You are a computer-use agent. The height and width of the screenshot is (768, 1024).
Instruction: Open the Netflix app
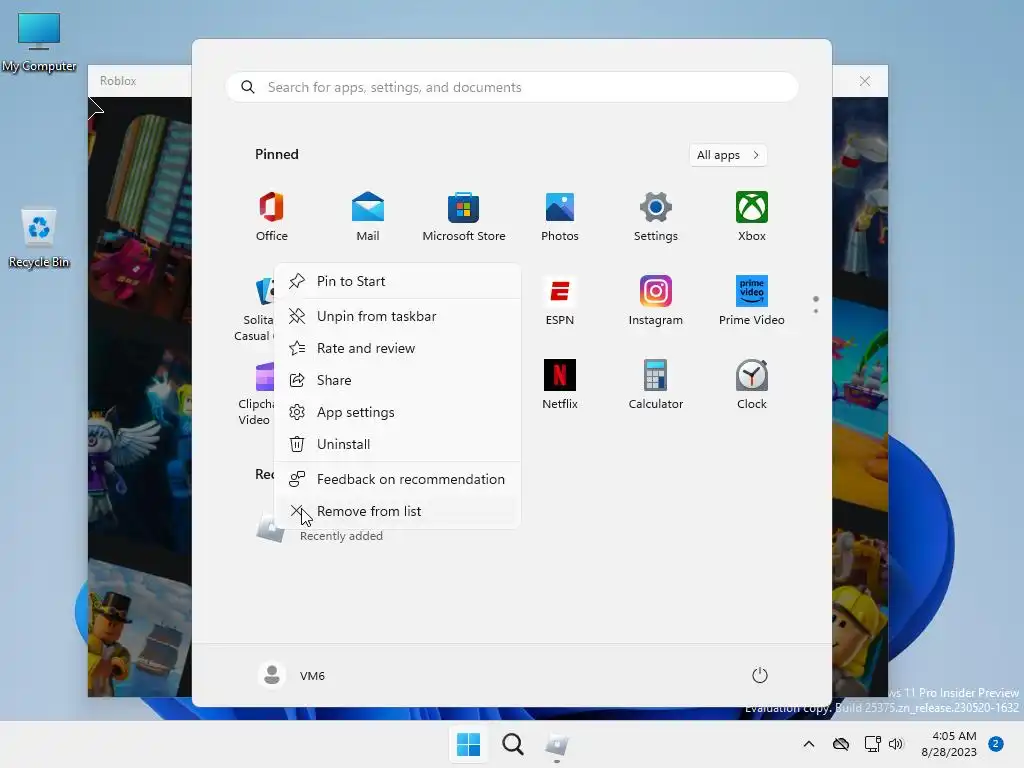pyautogui.click(x=560, y=385)
